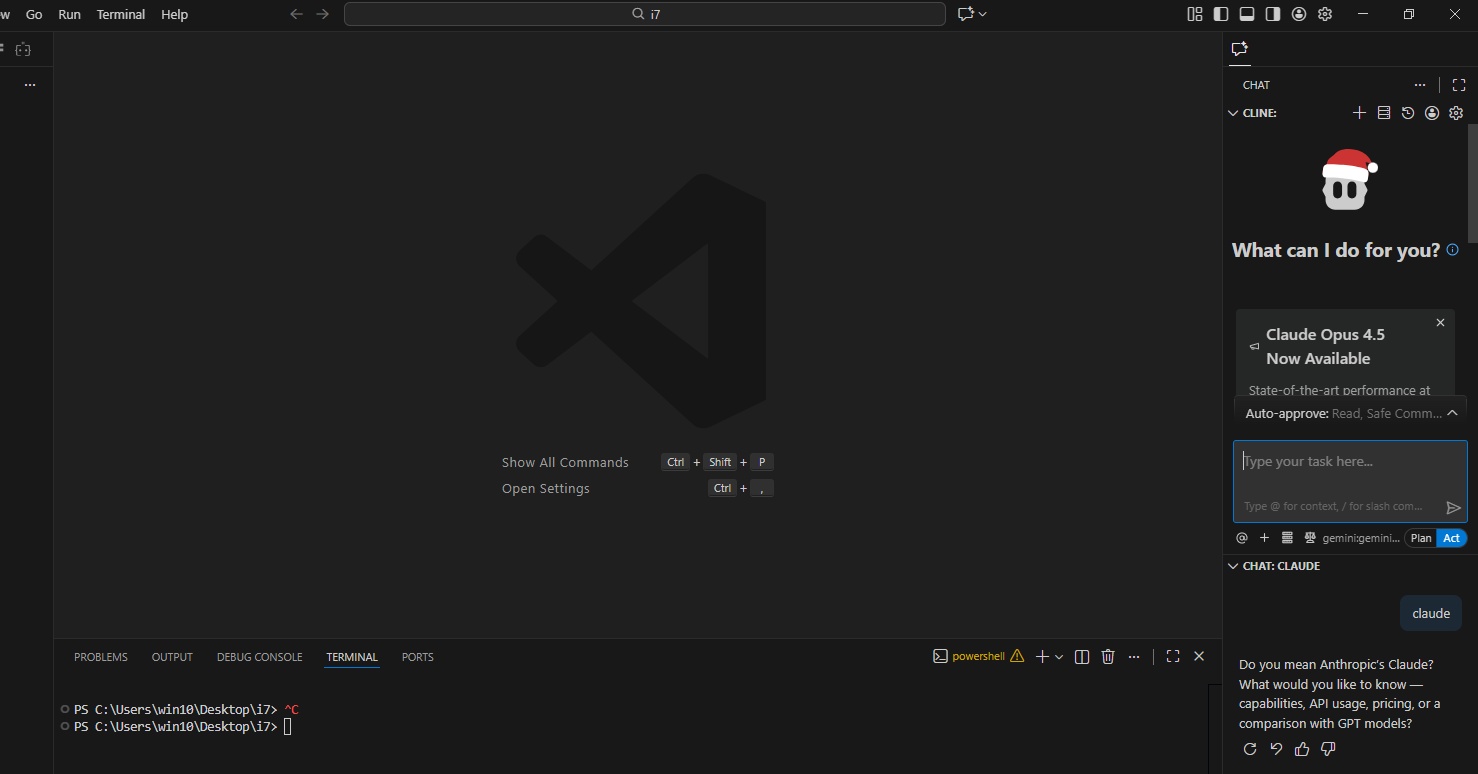The width and height of the screenshot is (1478, 774).
Task: Open the Go menu
Action: coord(34,14)
